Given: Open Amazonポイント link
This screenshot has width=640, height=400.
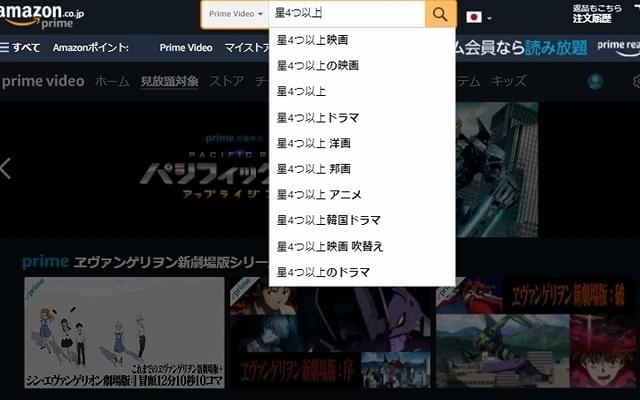Looking at the screenshot, I should point(91,48).
